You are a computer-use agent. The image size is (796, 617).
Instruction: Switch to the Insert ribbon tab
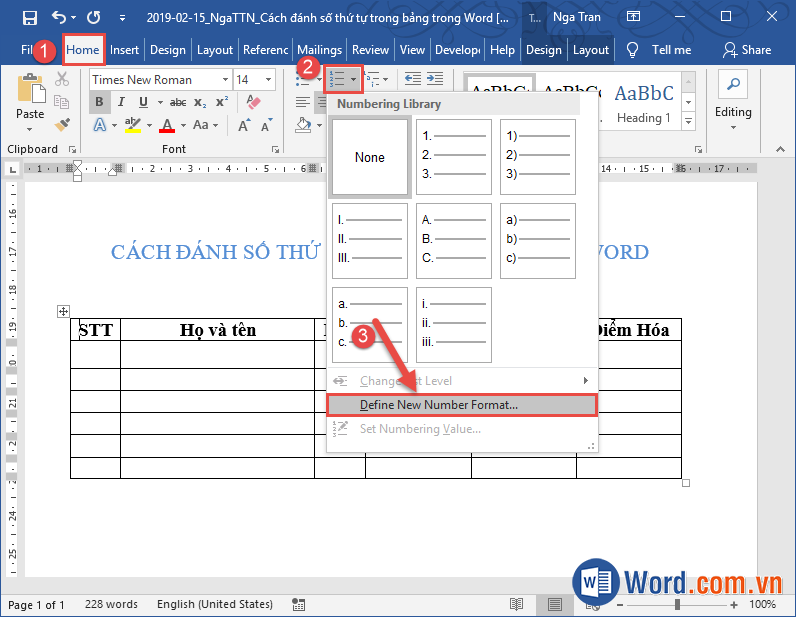[124, 50]
